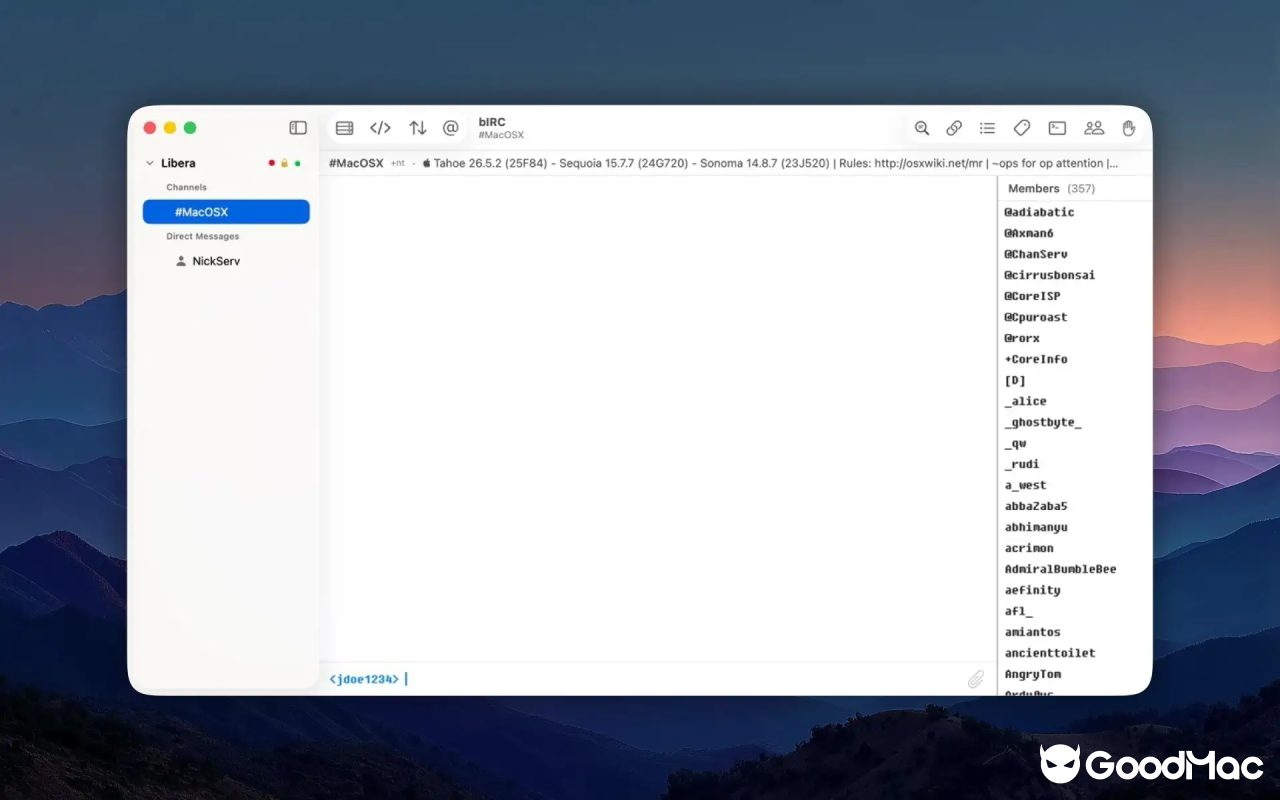
Task: Click the lock icon beside Libera
Action: coord(284,163)
